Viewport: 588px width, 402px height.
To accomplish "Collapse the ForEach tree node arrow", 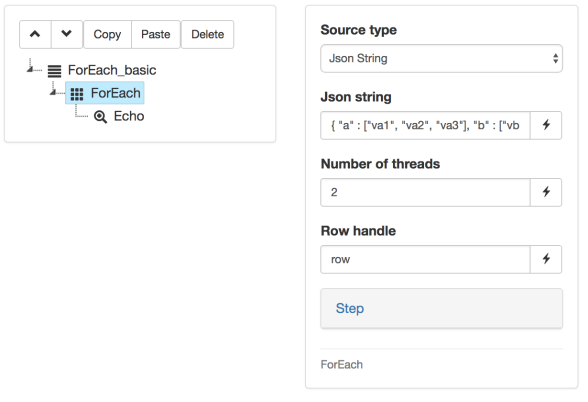I will pos(53,92).
